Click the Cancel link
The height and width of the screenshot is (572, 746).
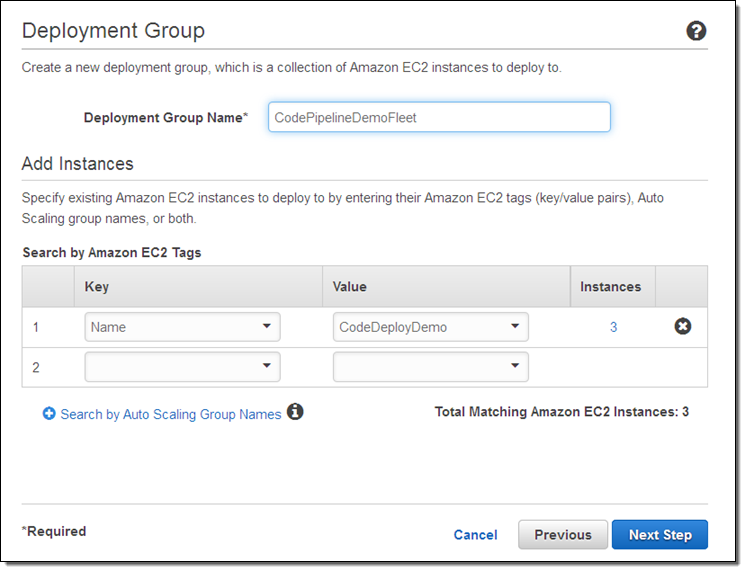pyautogui.click(x=475, y=535)
